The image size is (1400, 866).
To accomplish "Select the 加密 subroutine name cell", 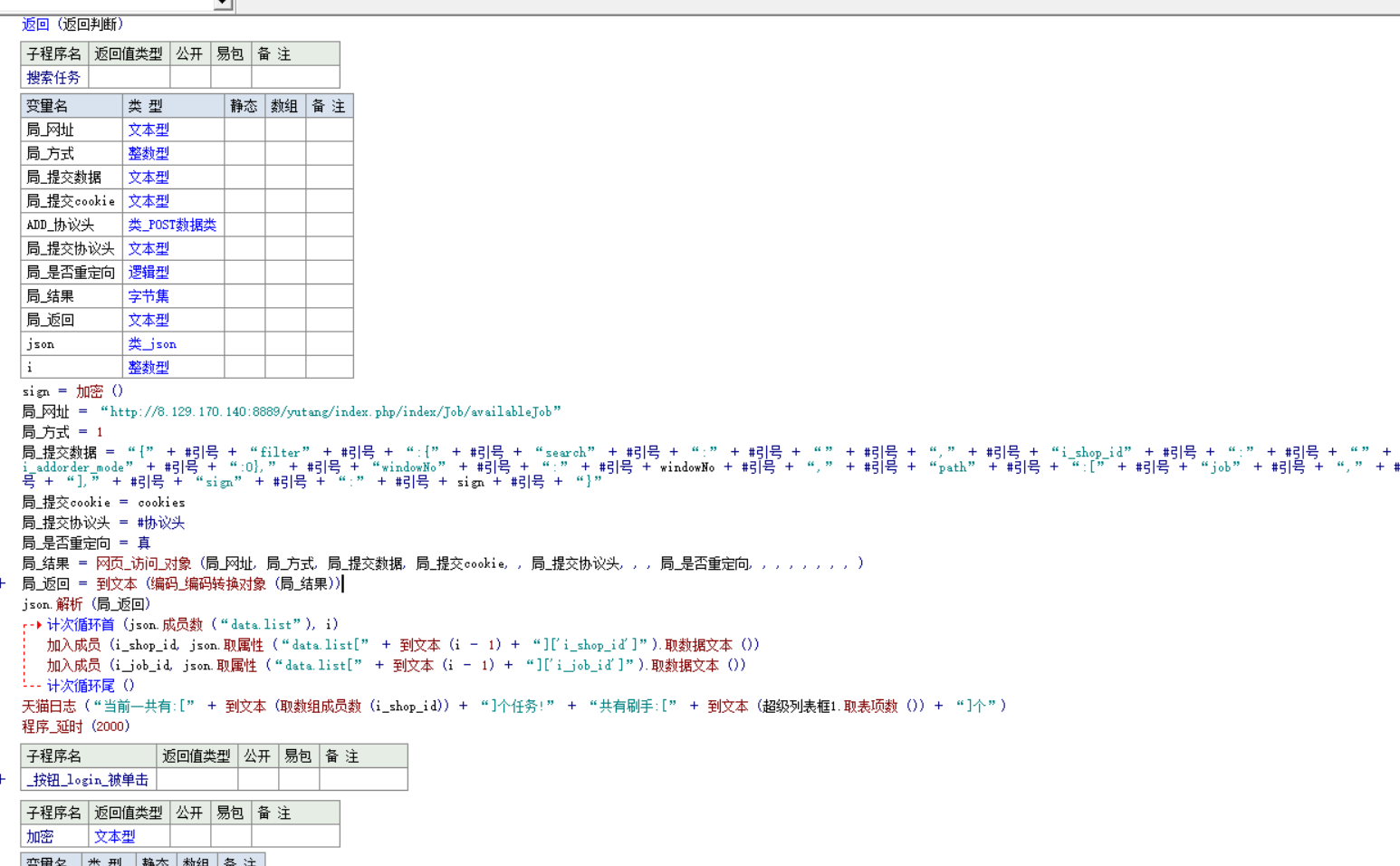I will (x=54, y=837).
